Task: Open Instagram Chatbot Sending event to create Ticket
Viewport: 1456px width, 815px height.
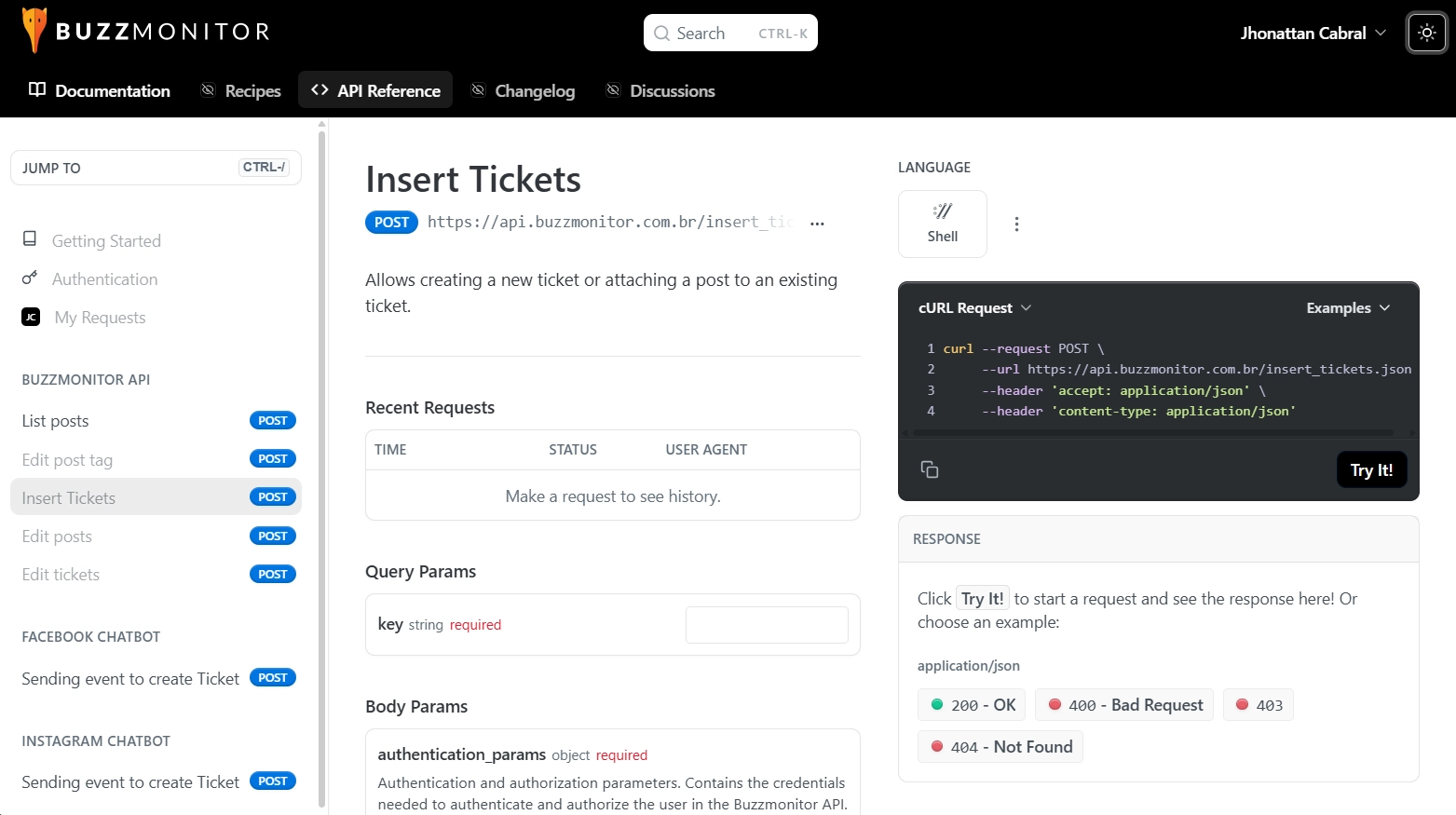Action: pos(156,781)
